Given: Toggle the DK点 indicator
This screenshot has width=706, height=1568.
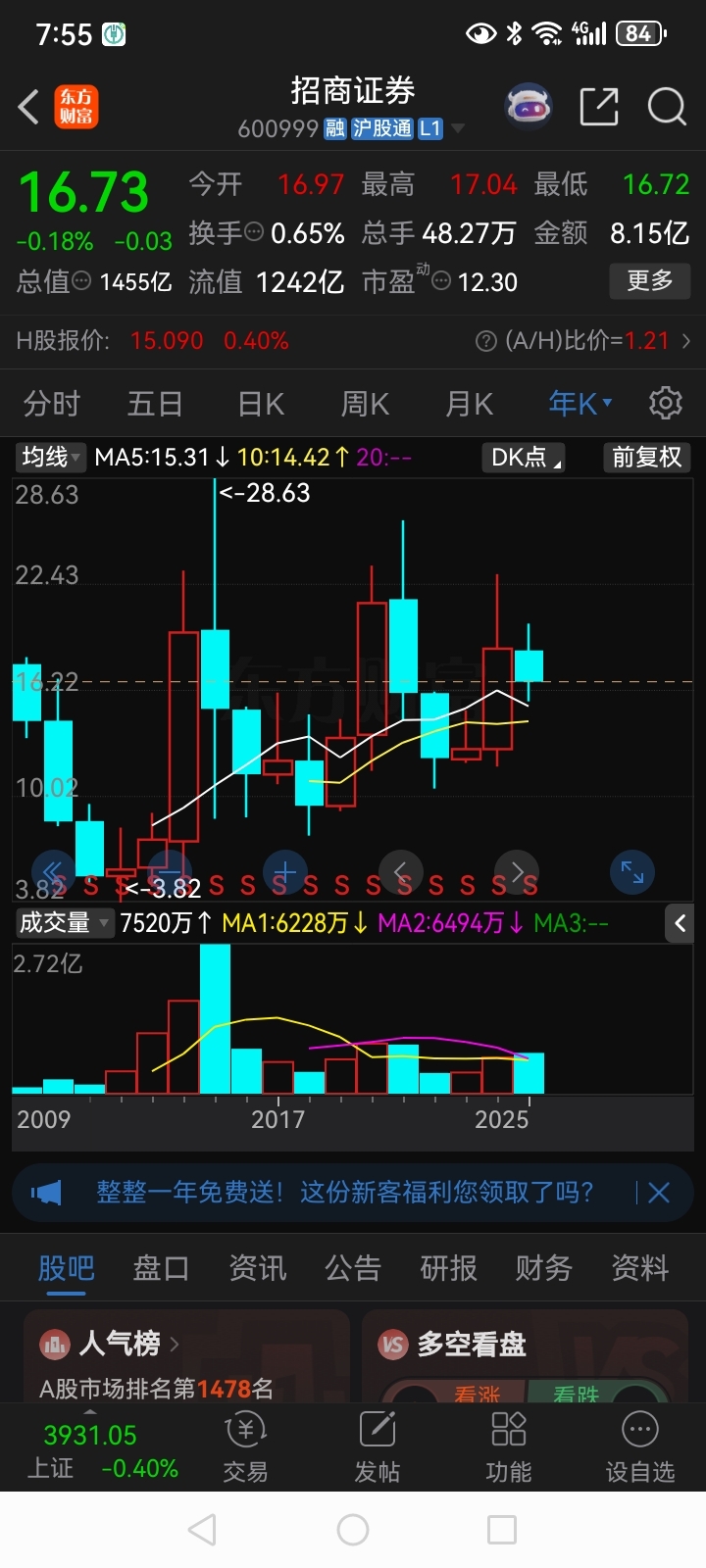Looking at the screenshot, I should pyautogui.click(x=526, y=458).
